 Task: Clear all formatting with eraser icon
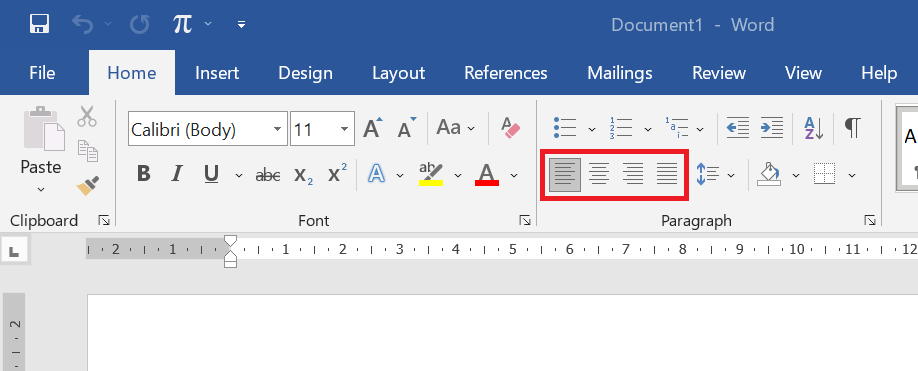(x=511, y=127)
